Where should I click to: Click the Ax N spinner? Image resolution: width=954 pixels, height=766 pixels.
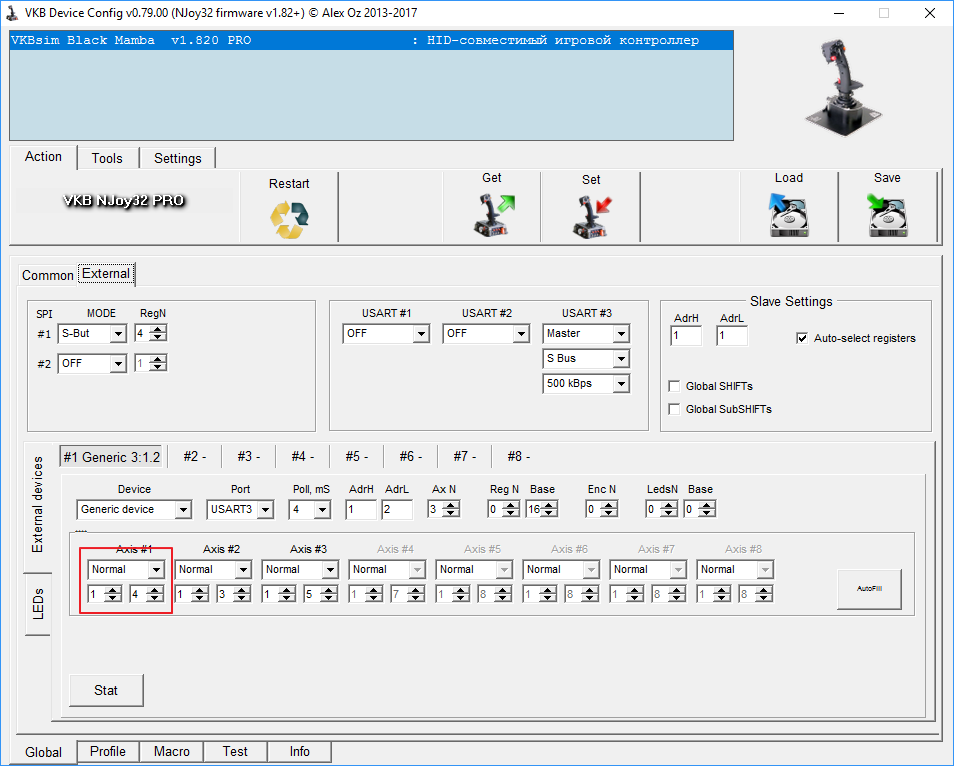pos(444,510)
